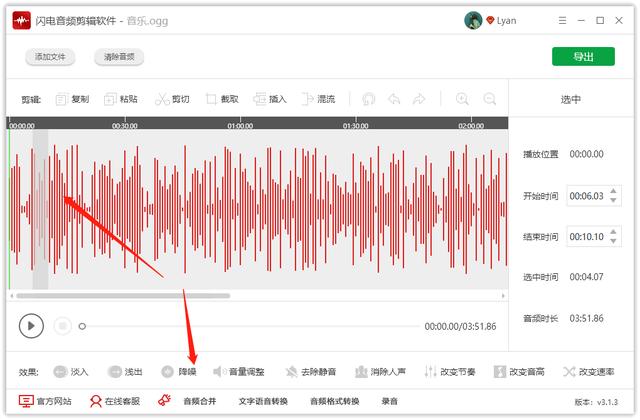Click the Paste (粘贴) edit tool
Viewport: 640px width, 420px height.
pyautogui.click(x=121, y=99)
